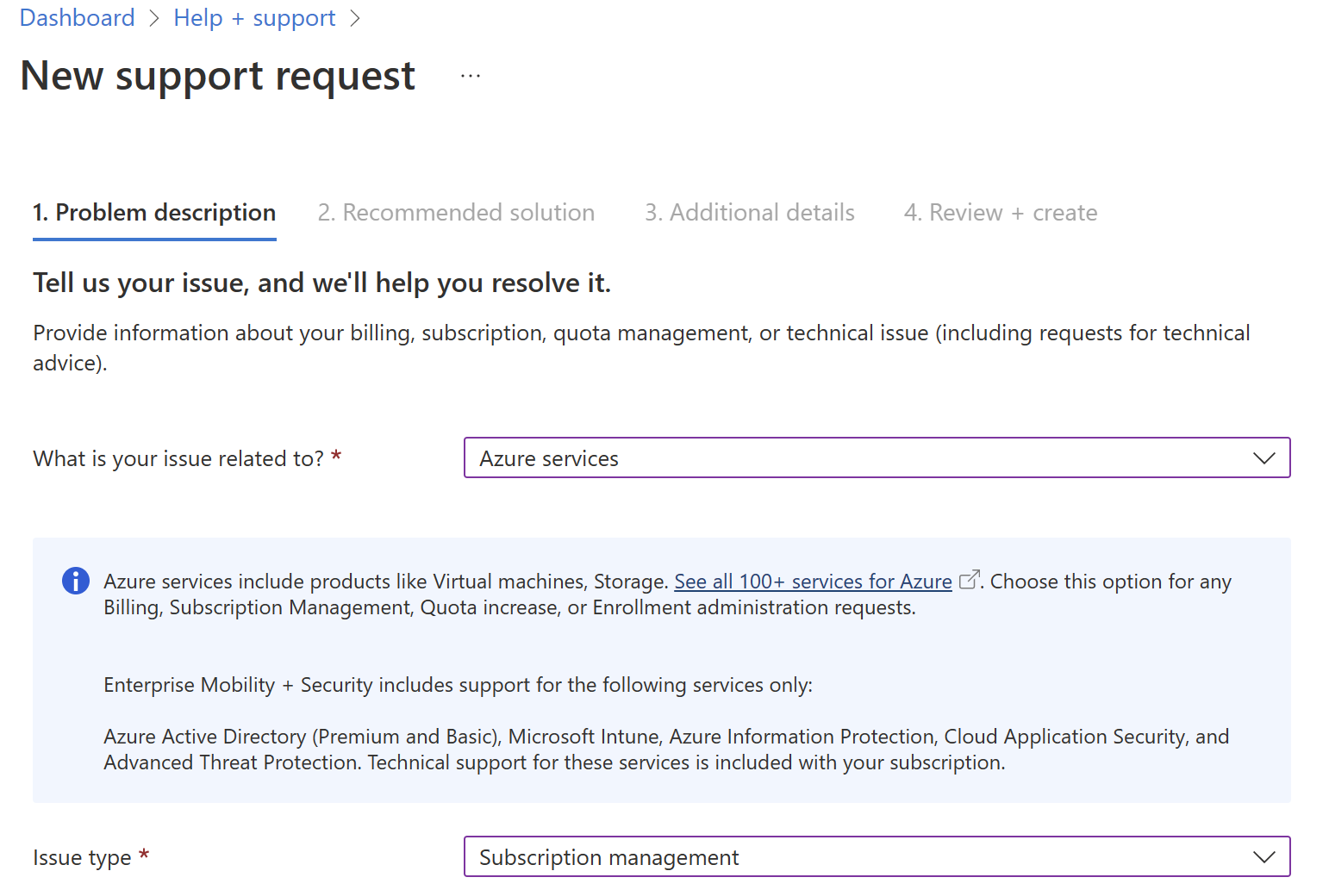Open the Help + support breadcrumb link

click(x=254, y=17)
